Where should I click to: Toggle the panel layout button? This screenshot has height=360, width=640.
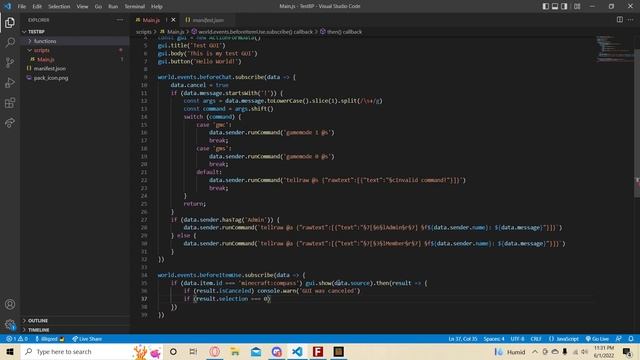[555, 6]
